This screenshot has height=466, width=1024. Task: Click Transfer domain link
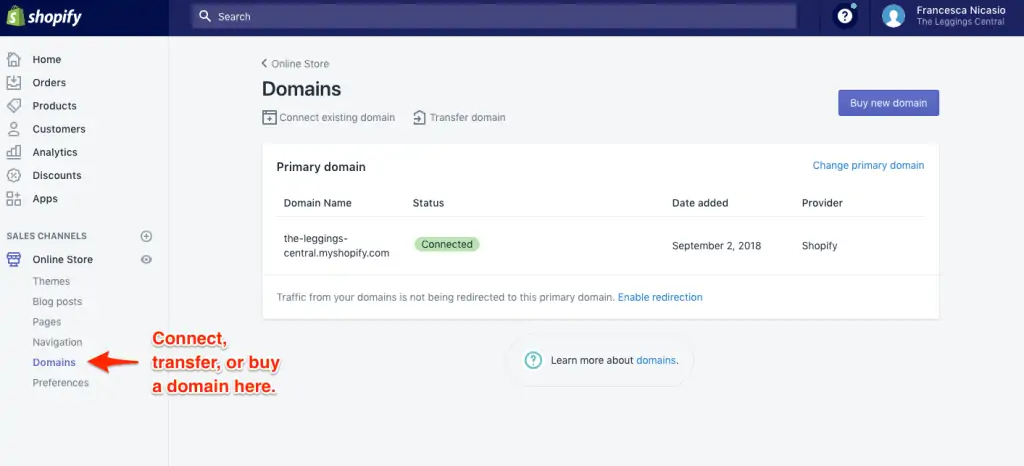click(x=468, y=117)
